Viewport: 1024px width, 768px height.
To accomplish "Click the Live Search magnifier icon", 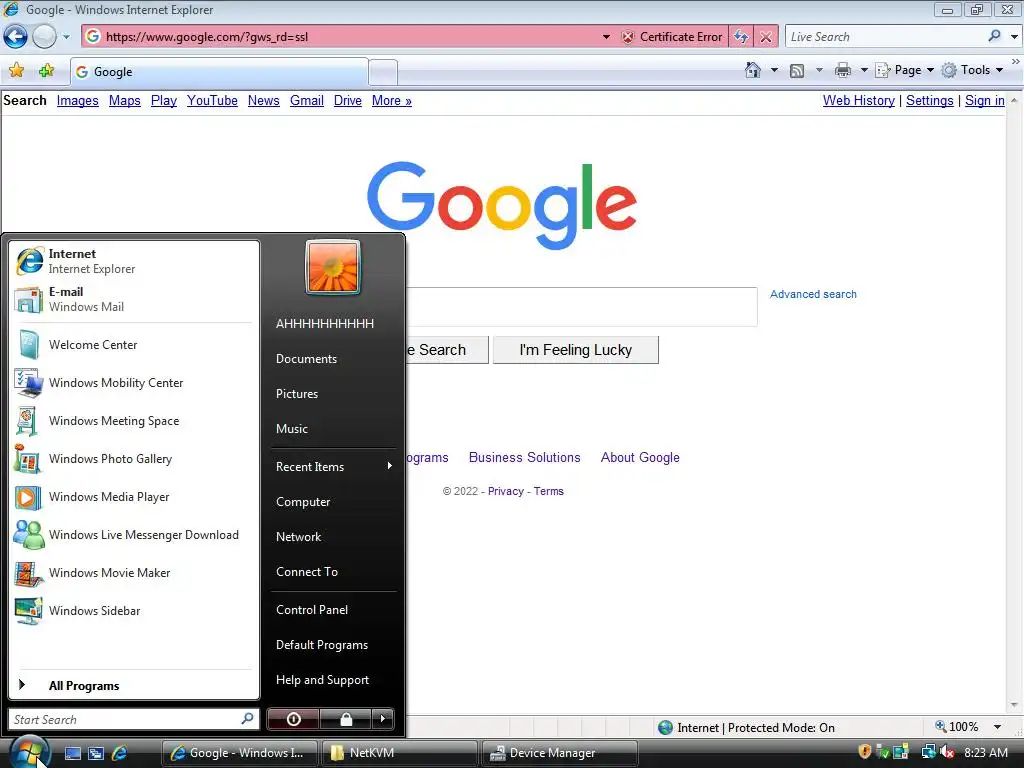I will click(x=994, y=36).
